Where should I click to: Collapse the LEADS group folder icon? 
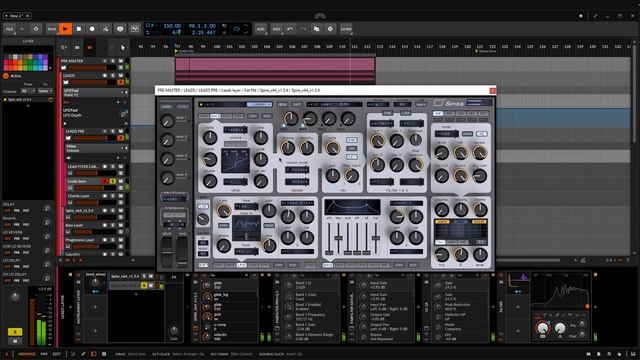pyautogui.click(x=66, y=82)
